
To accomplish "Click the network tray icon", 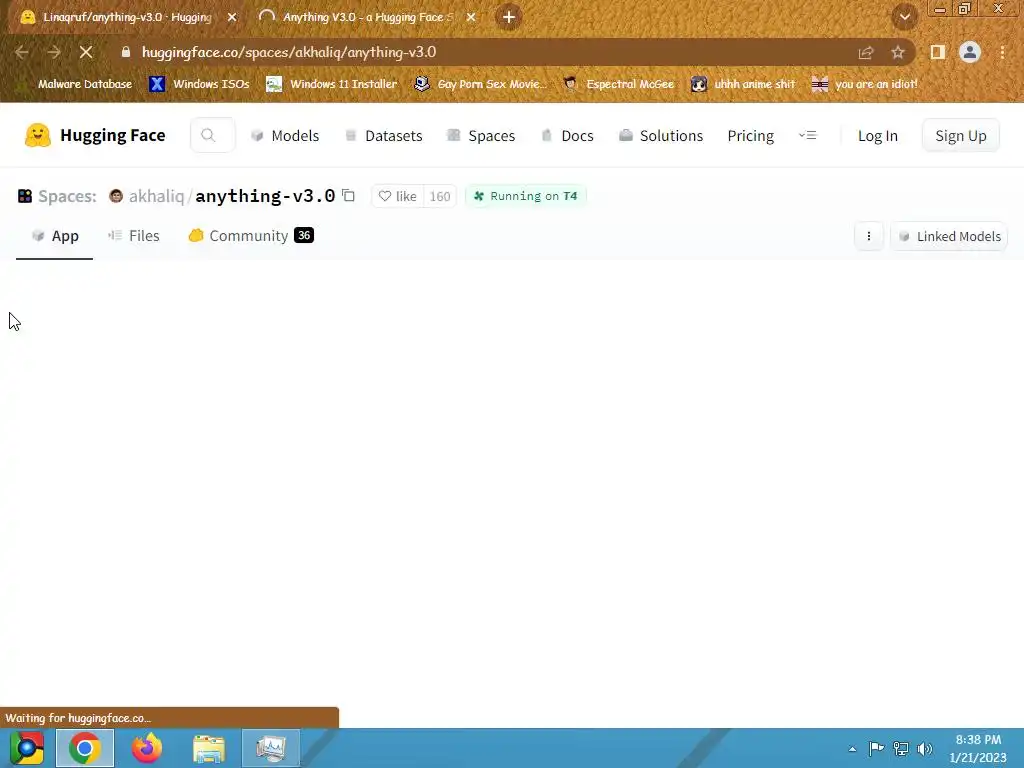I will [901, 748].
